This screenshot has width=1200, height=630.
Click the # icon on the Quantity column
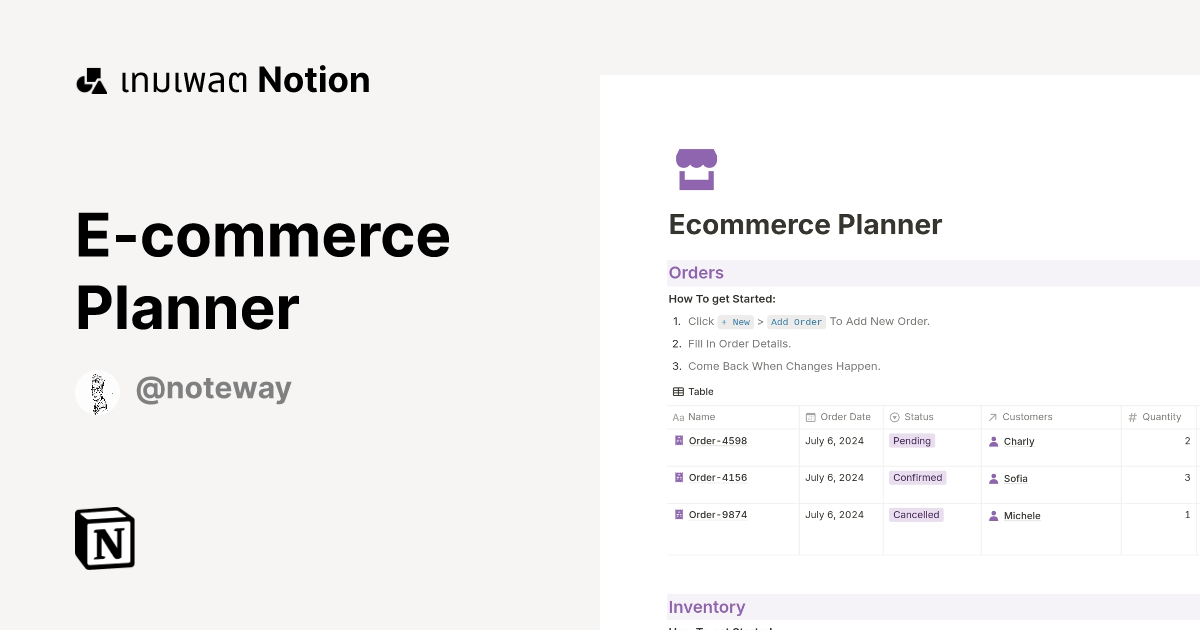pyautogui.click(x=1134, y=417)
